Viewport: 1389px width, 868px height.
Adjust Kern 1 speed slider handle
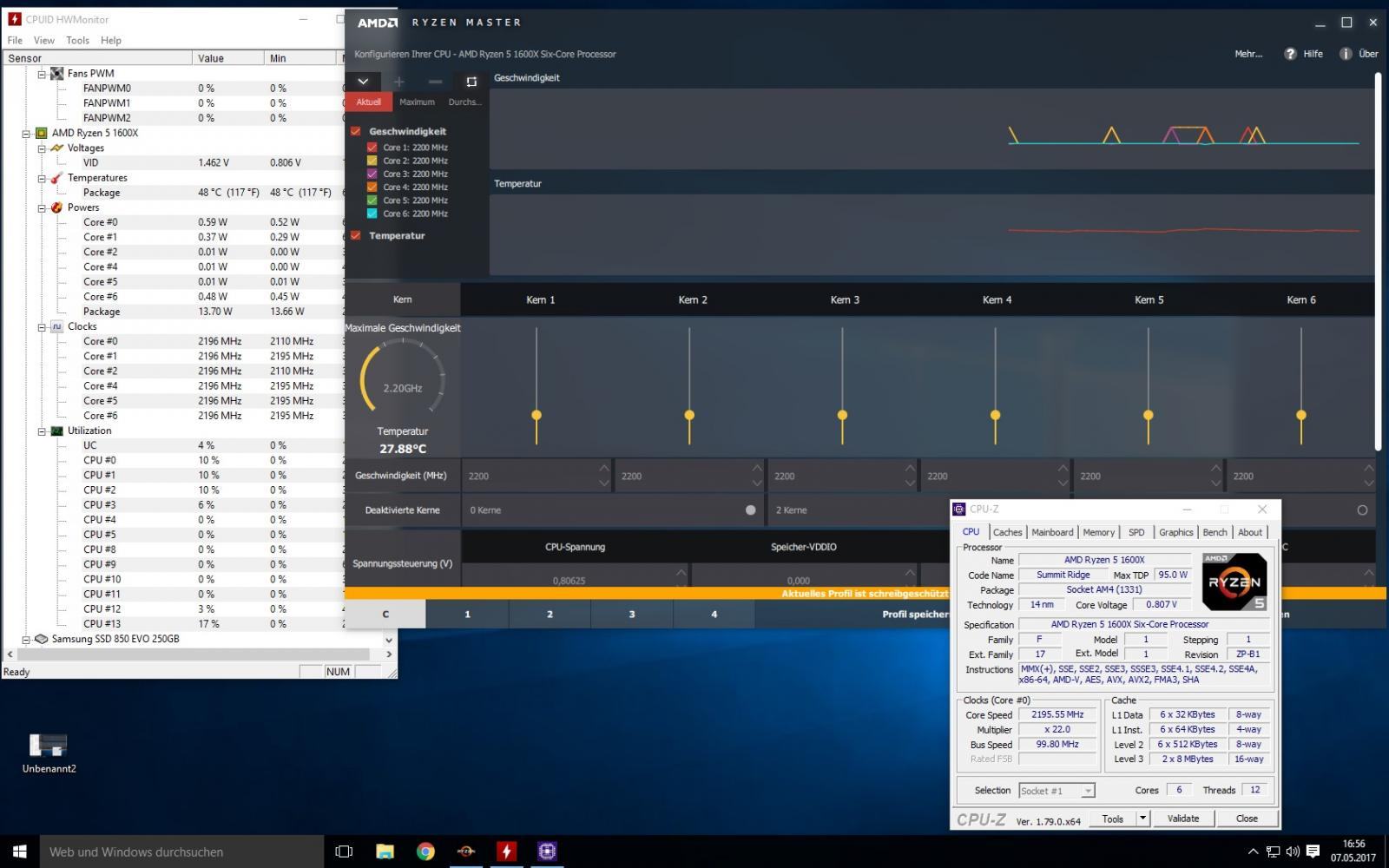click(x=537, y=415)
